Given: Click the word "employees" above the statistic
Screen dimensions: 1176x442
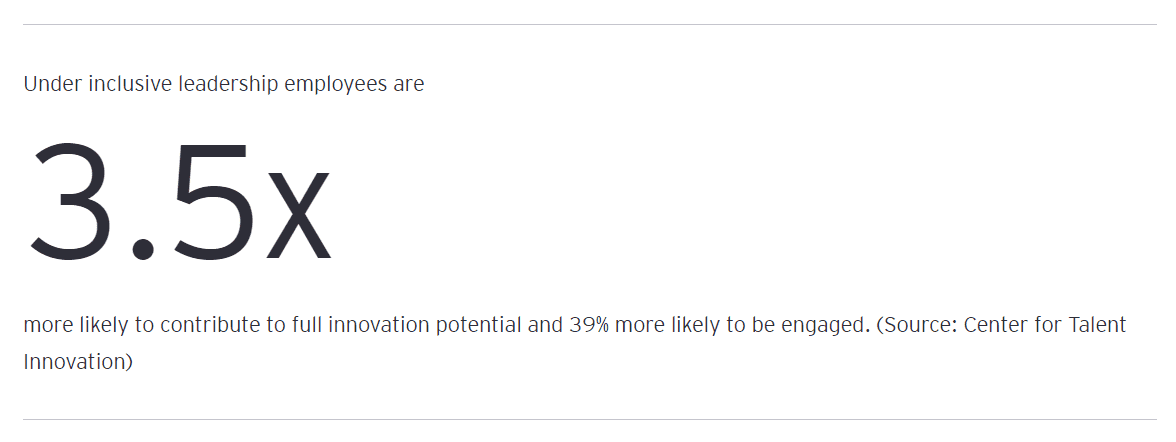Looking at the screenshot, I should pos(336,84).
